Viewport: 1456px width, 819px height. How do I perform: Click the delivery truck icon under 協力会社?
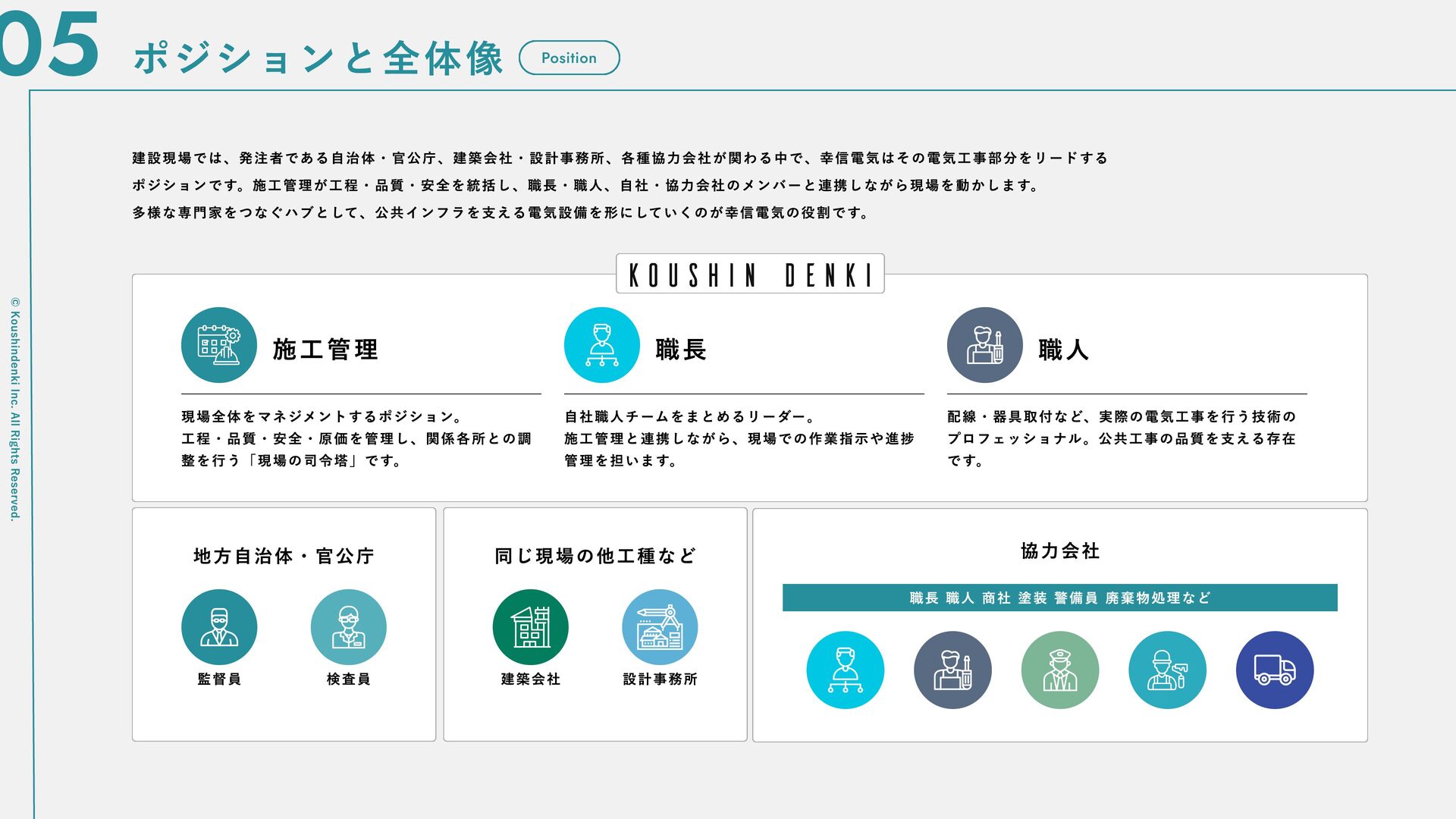pos(1274,670)
